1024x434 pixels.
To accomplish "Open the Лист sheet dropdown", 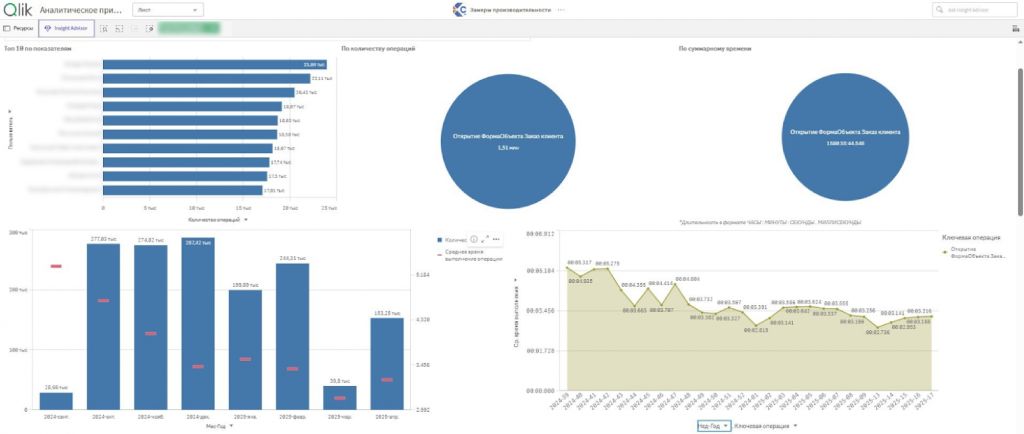I will pyautogui.click(x=167, y=9).
